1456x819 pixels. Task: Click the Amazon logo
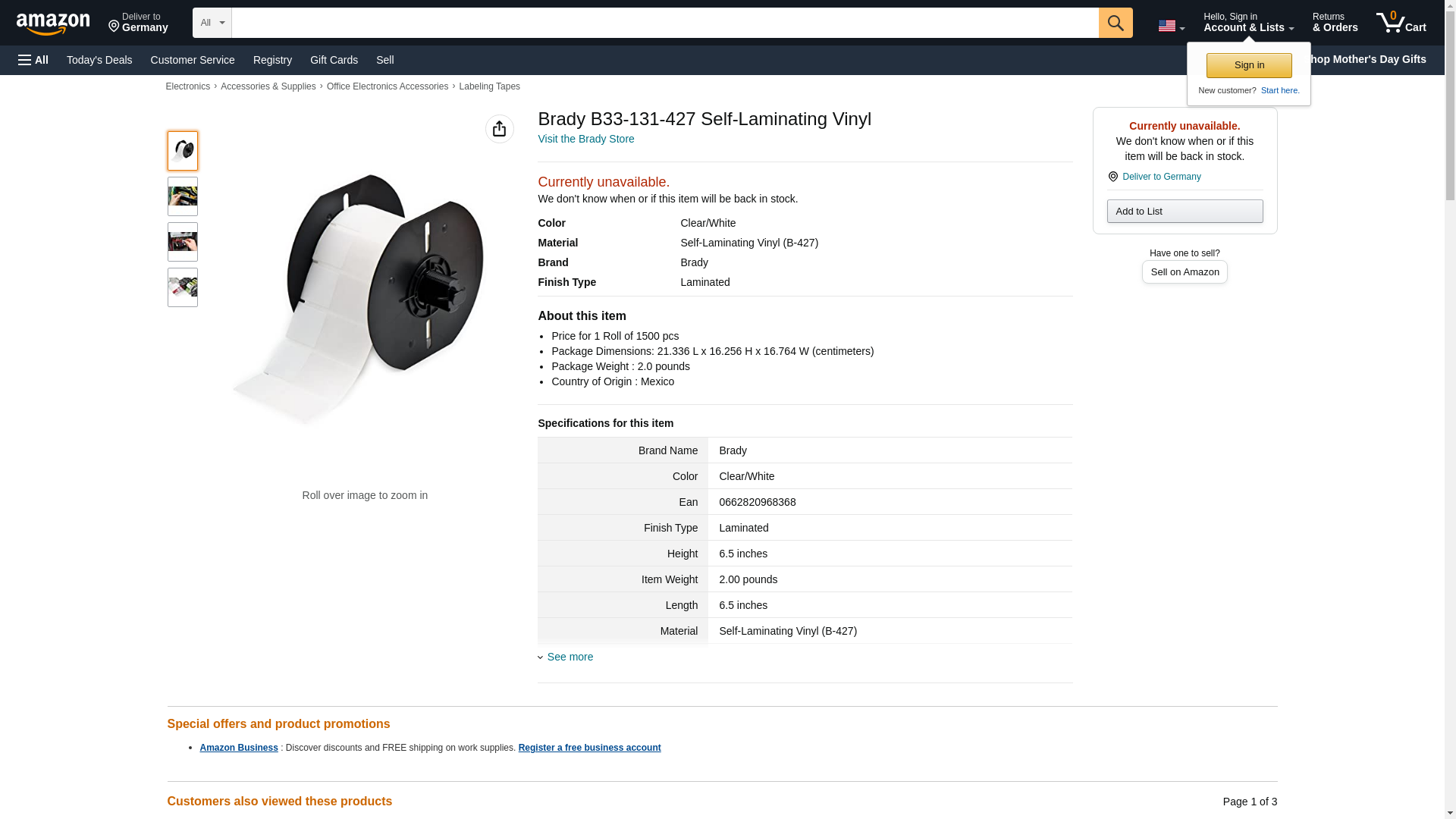(53, 24)
